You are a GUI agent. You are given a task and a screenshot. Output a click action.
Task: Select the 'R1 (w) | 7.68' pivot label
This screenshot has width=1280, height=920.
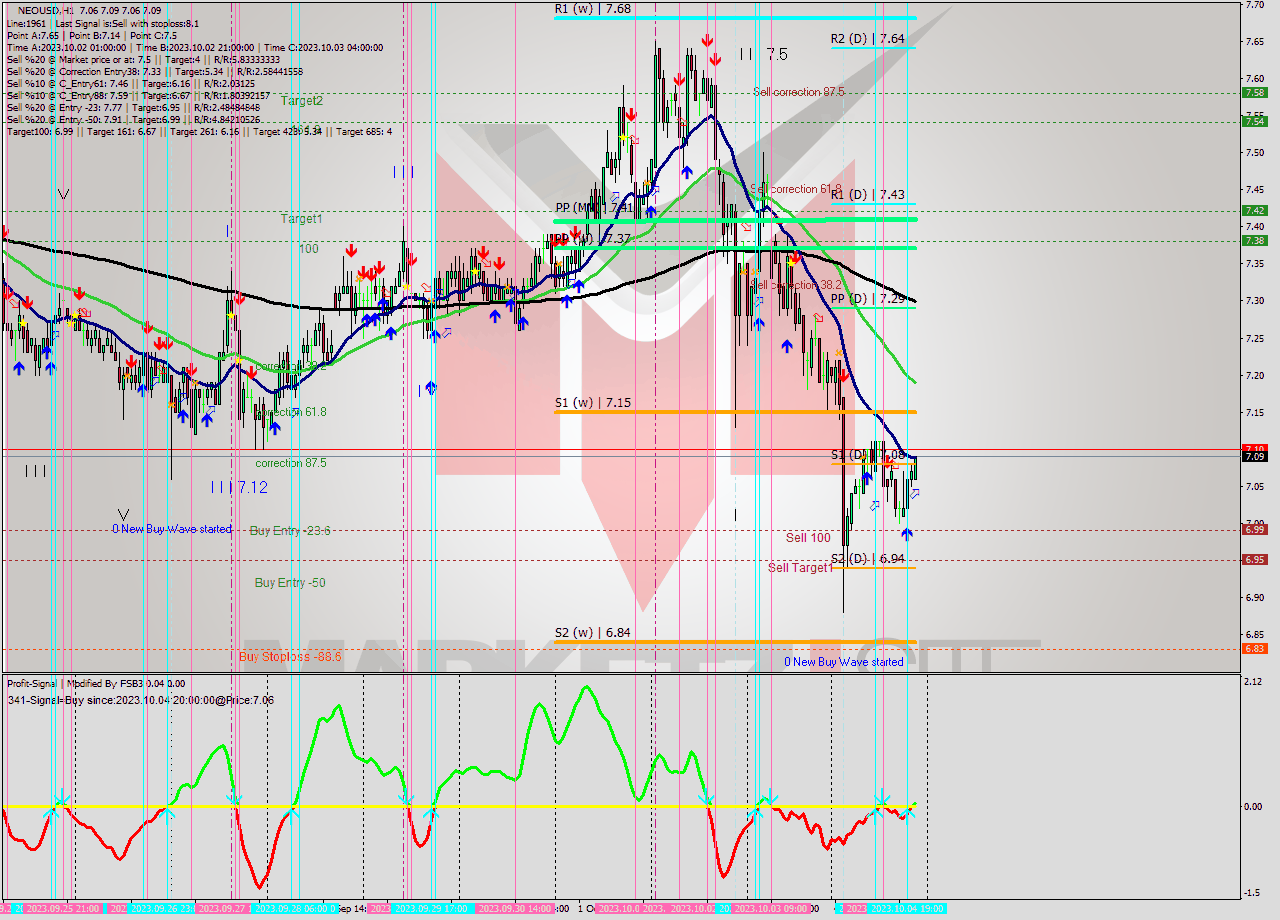point(593,8)
